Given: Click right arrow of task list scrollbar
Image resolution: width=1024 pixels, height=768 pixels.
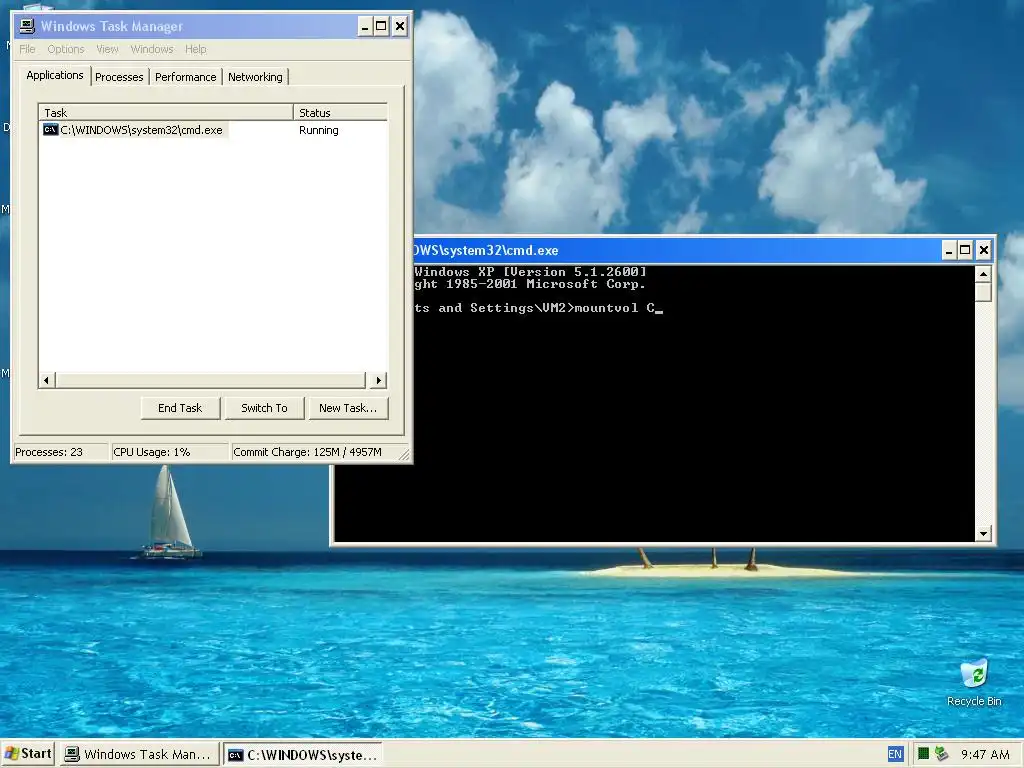Looking at the screenshot, I should (x=379, y=380).
